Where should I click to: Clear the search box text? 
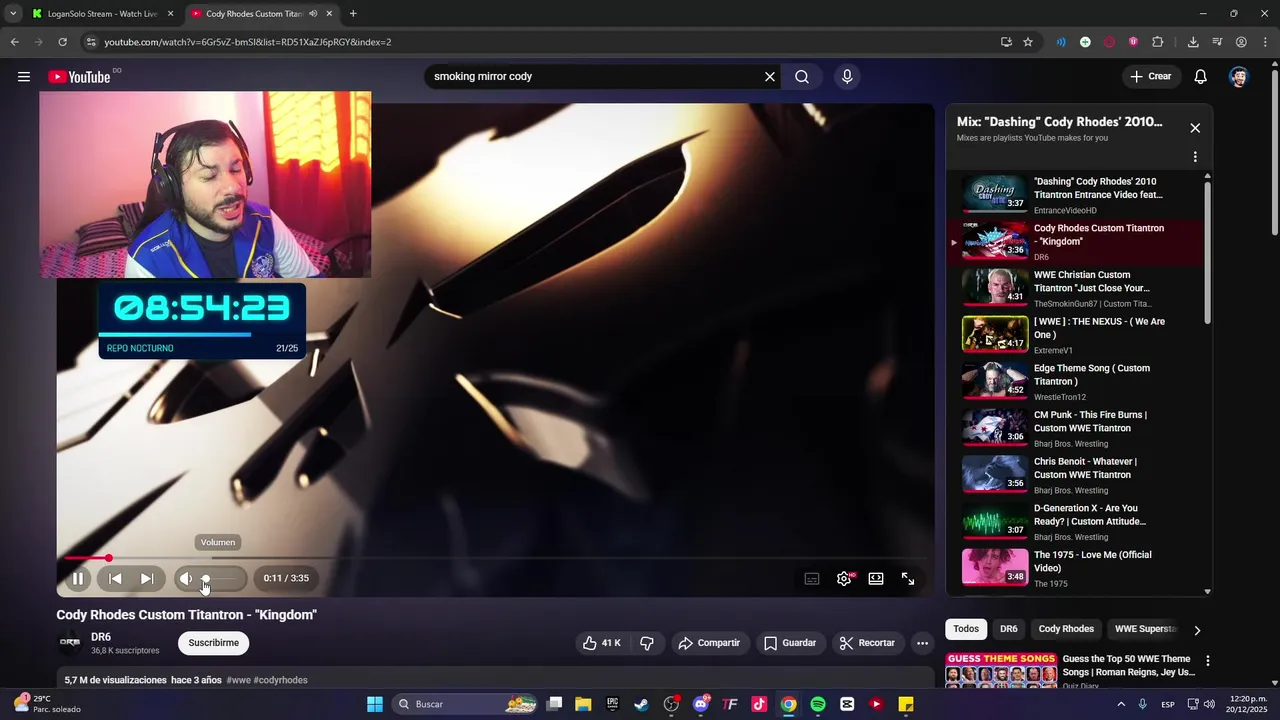770,77
